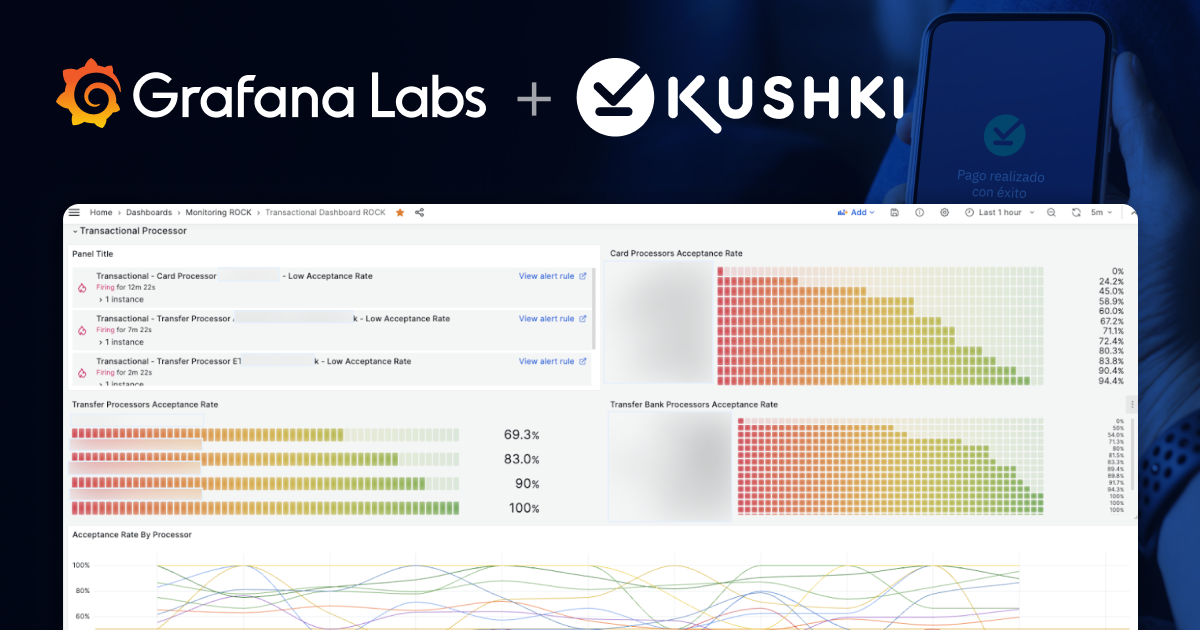Open the Last 1 hour time range dropdown
Screen dimensions: 1200x630
pos(1000,212)
